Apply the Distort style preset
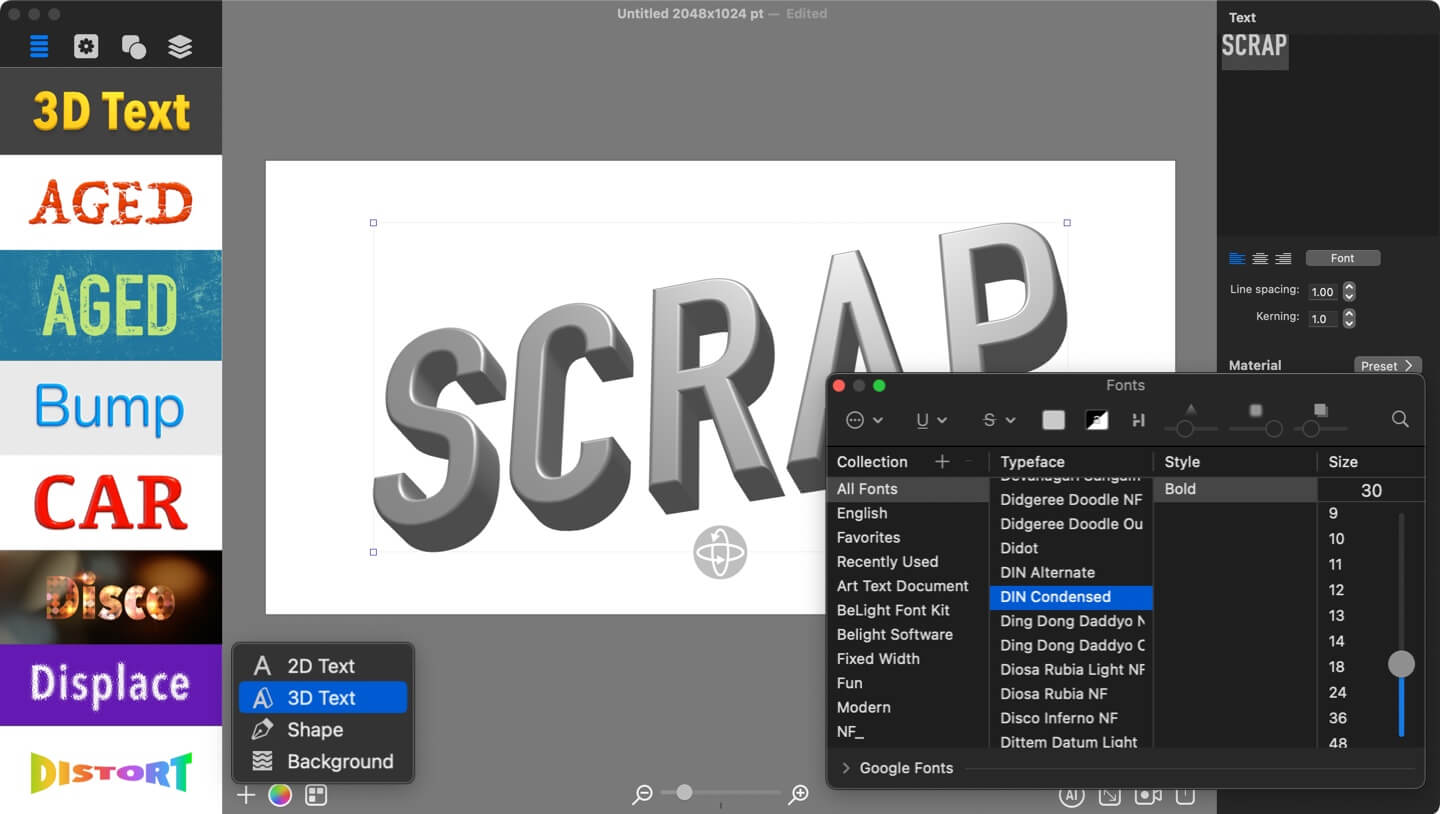Screen dimensions: 1440x814 (111, 770)
